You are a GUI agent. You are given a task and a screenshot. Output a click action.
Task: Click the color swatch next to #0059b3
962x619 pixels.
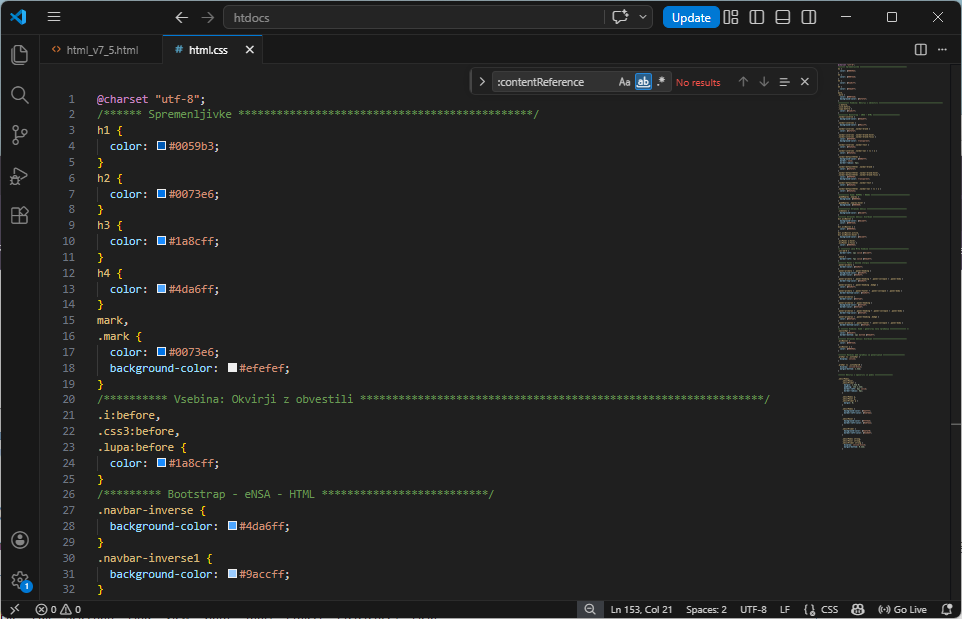(161, 146)
